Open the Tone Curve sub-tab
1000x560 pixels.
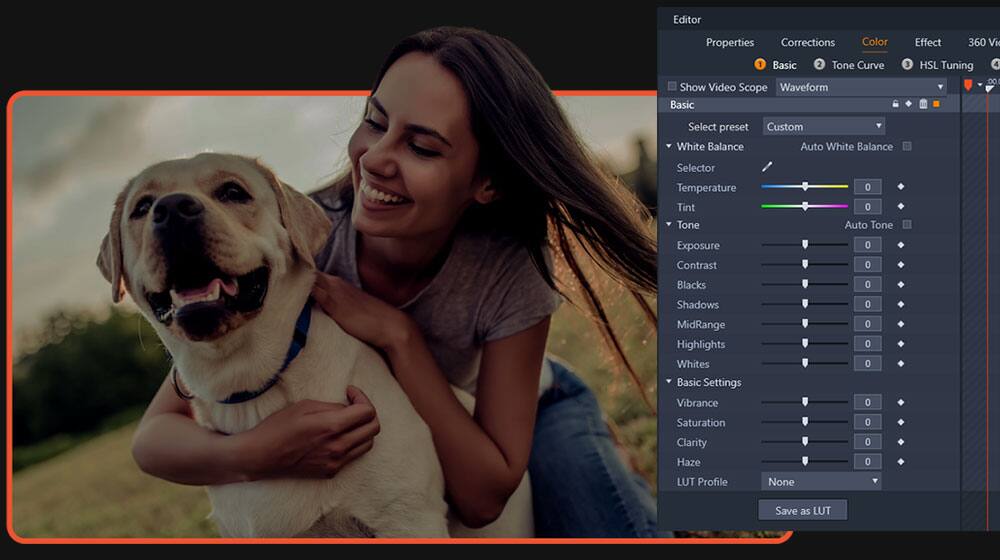click(x=857, y=65)
